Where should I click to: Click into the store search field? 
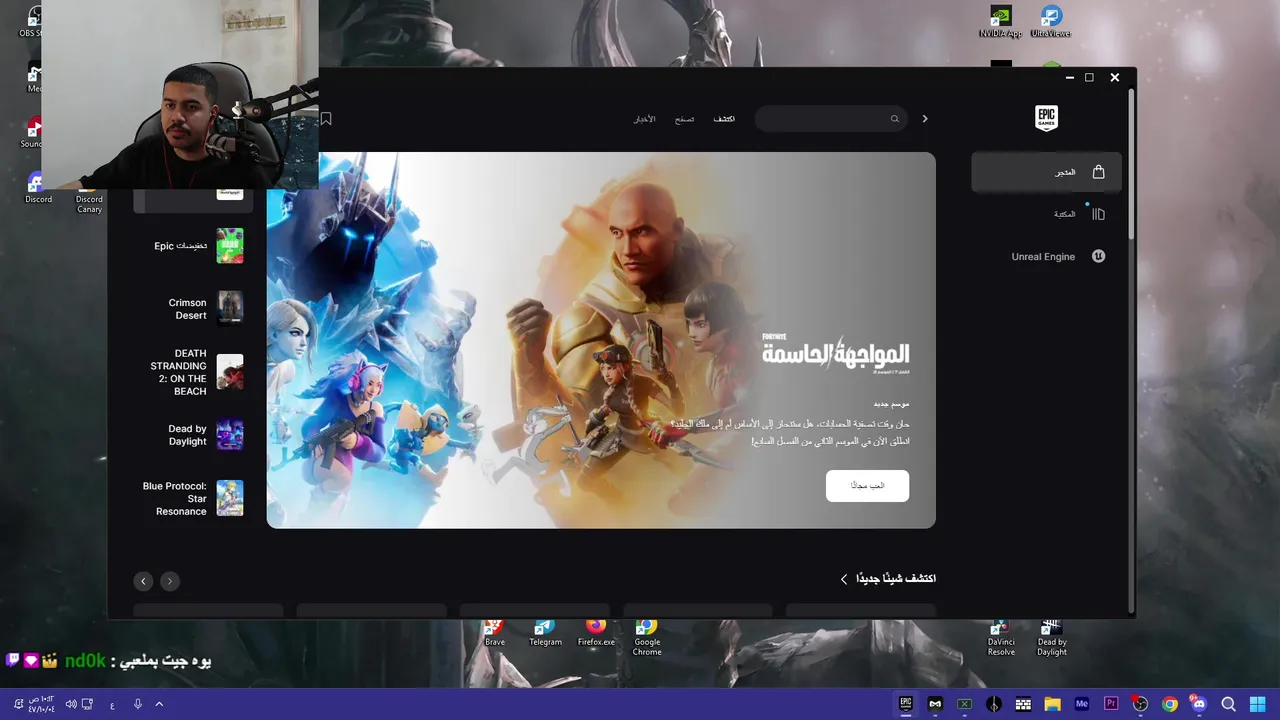tap(831, 119)
